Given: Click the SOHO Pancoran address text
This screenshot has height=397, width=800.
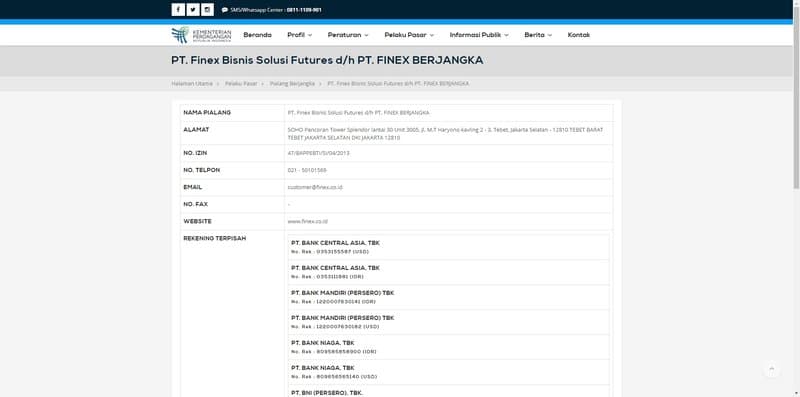Looking at the screenshot, I should click(x=445, y=134).
